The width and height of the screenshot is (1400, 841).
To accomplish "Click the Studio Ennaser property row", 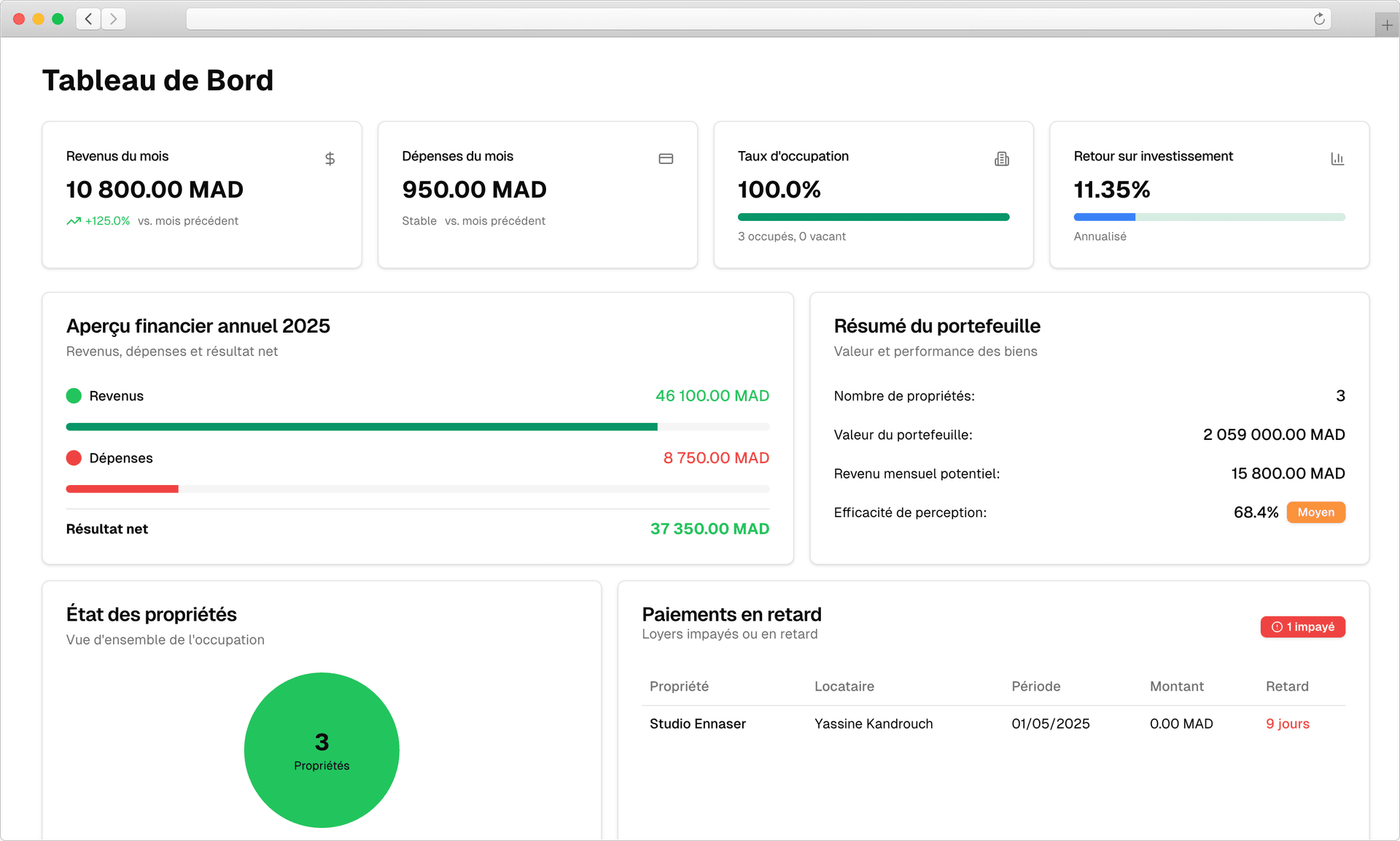I will 697,724.
